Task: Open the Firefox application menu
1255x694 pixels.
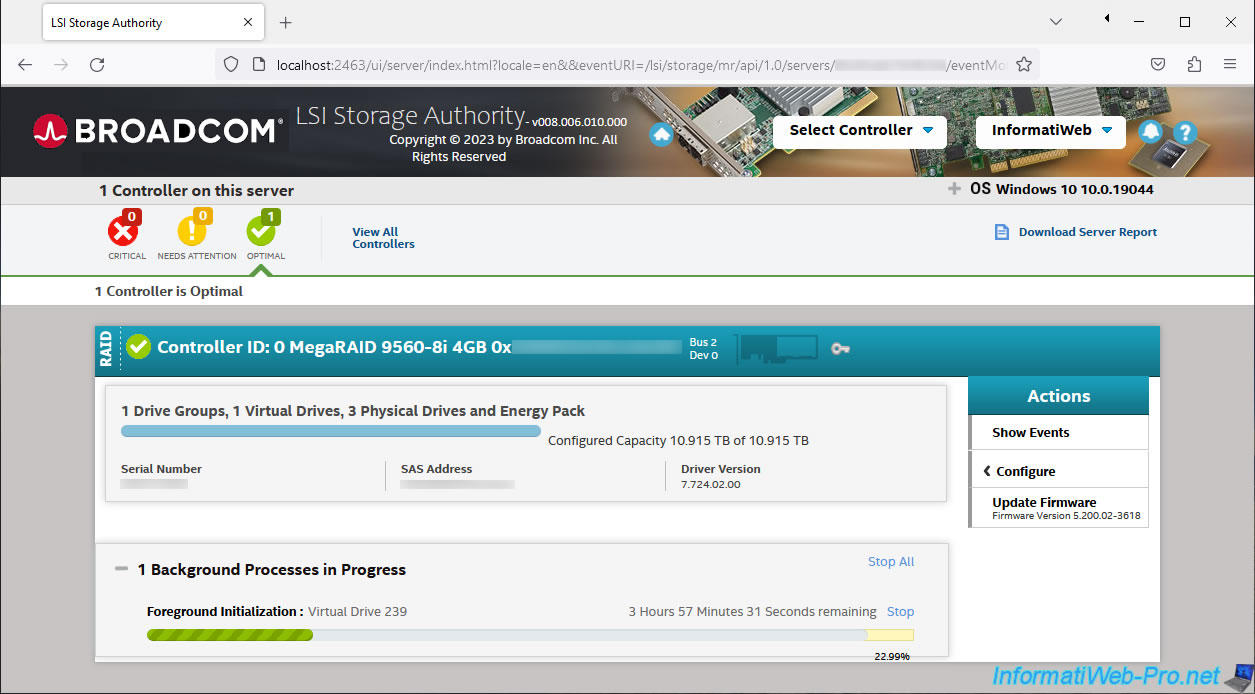Action: (x=1230, y=64)
